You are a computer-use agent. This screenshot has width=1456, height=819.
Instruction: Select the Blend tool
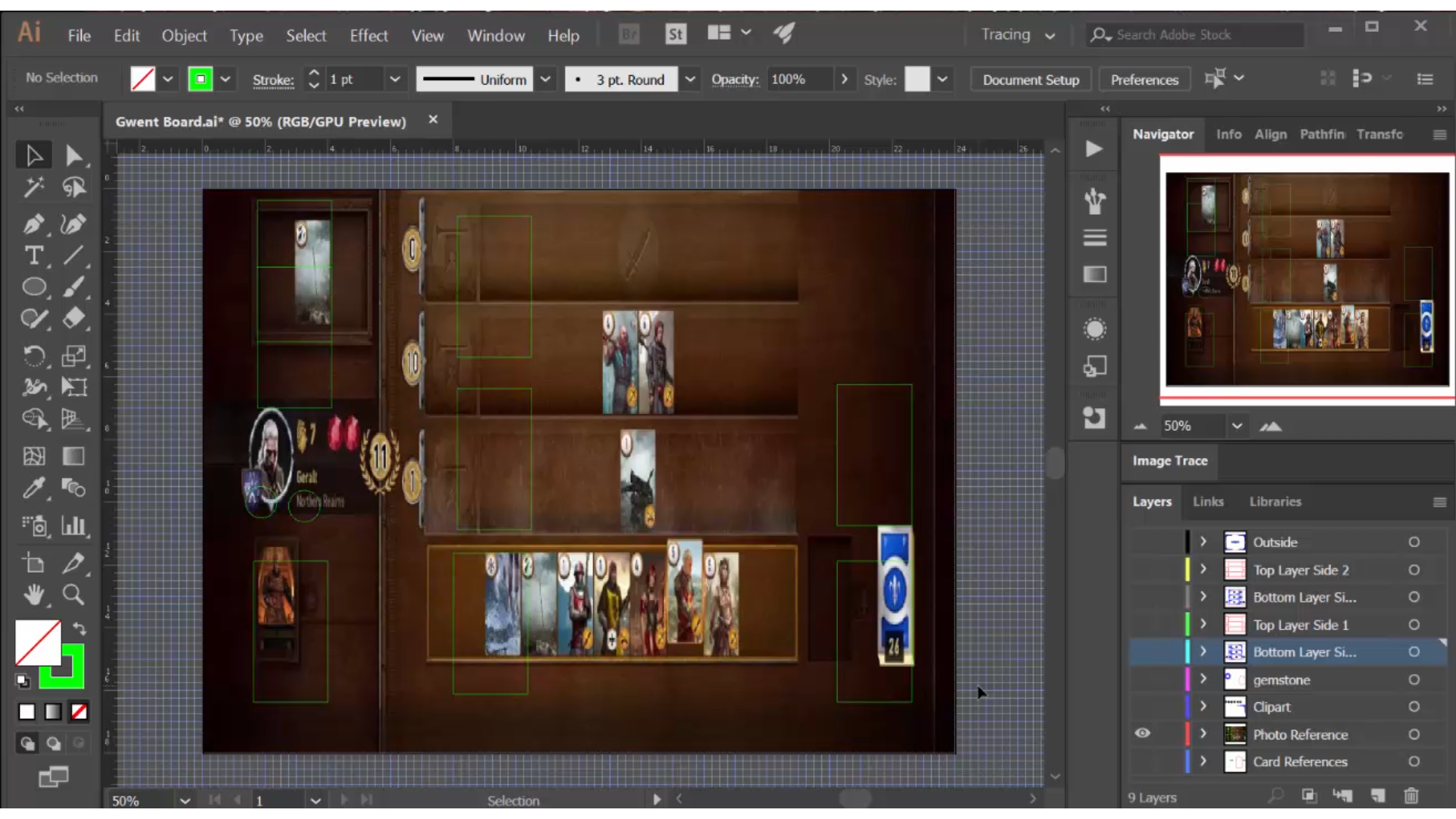tap(74, 488)
